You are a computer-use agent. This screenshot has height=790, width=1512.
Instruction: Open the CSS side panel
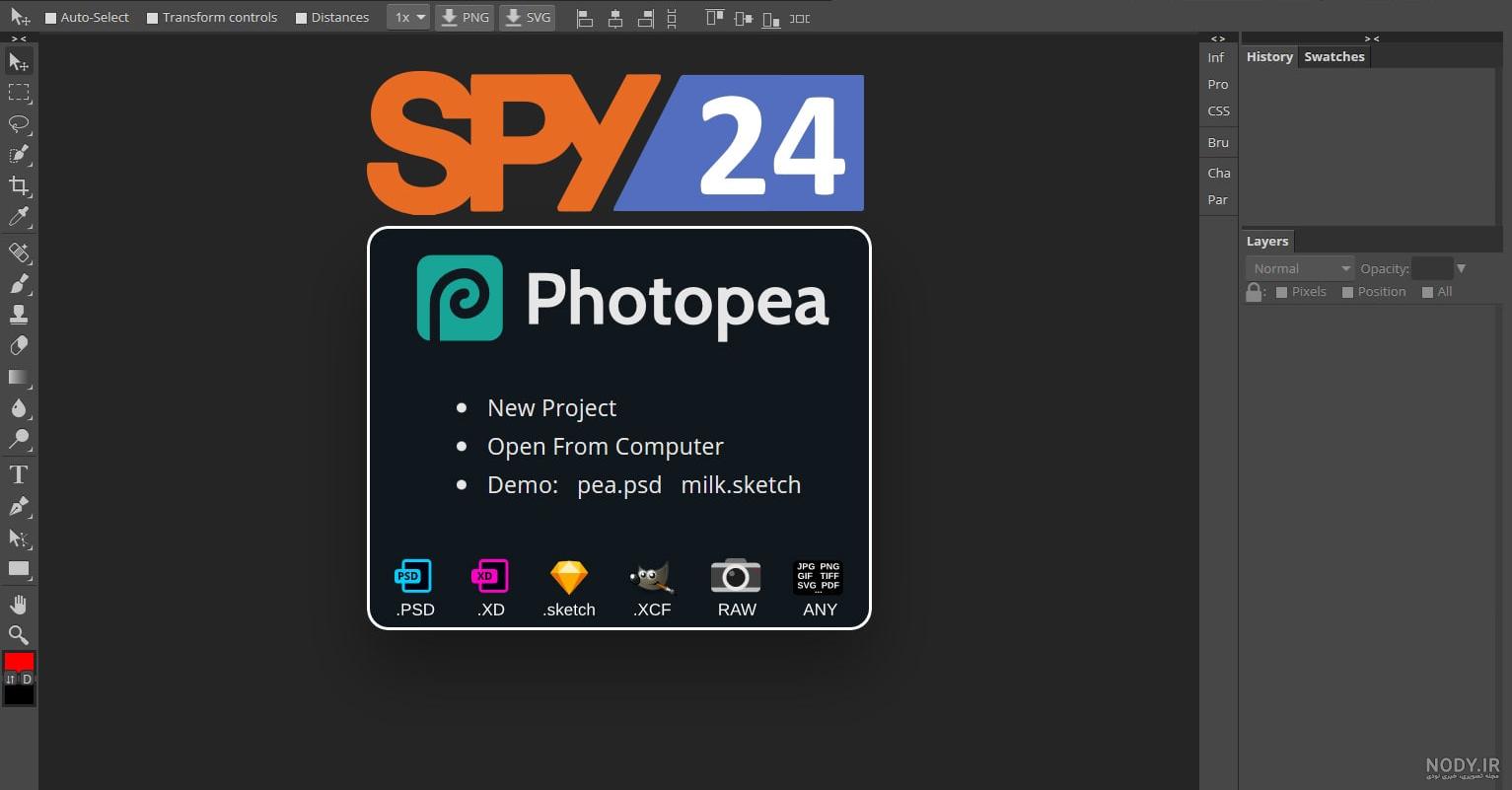click(1219, 111)
